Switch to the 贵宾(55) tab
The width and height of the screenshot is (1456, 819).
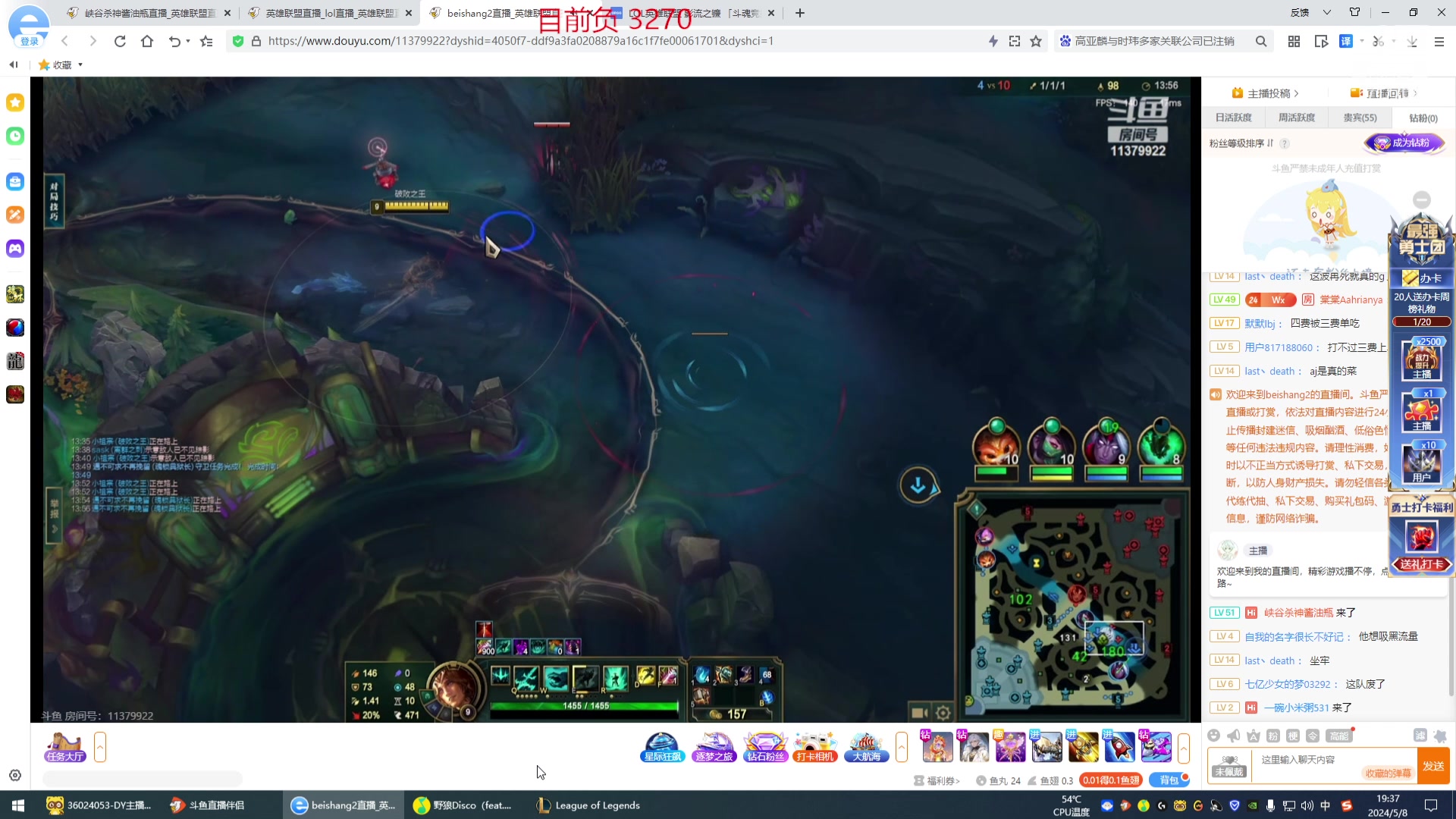tap(1360, 118)
